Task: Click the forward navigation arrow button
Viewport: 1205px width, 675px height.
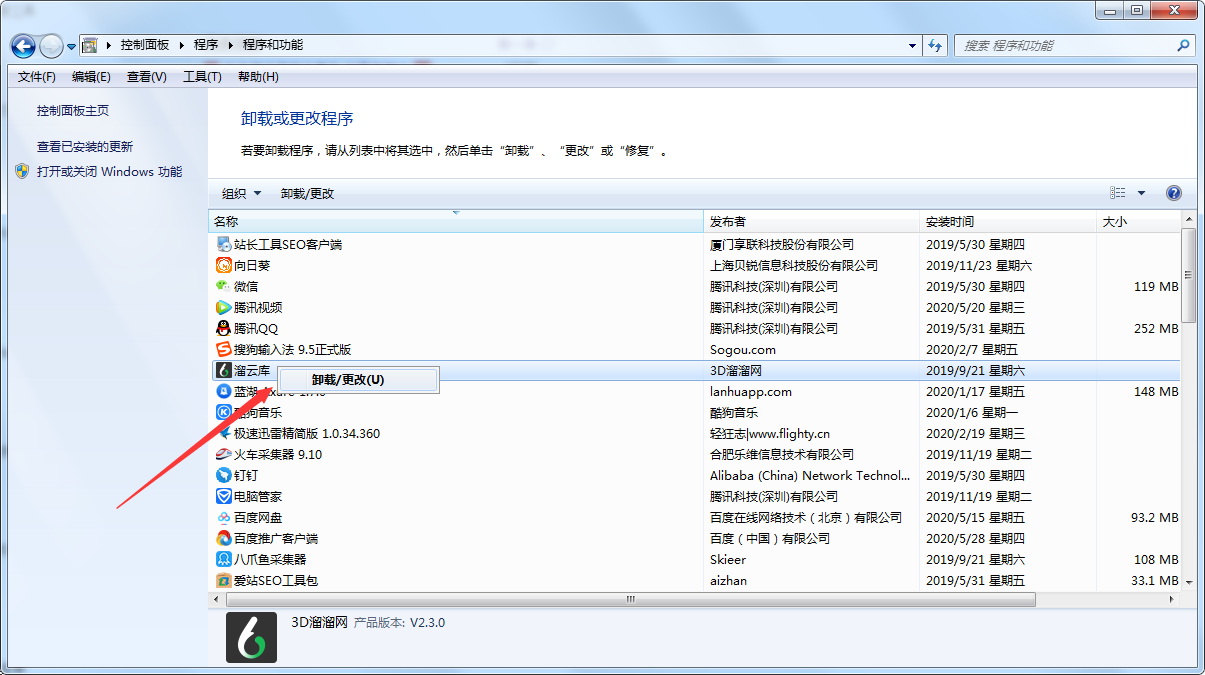Action: click(51, 46)
